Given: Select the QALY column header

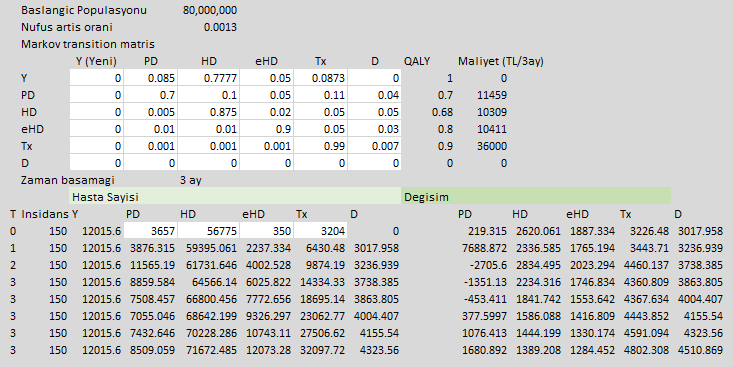Looking at the screenshot, I should tap(417, 61).
